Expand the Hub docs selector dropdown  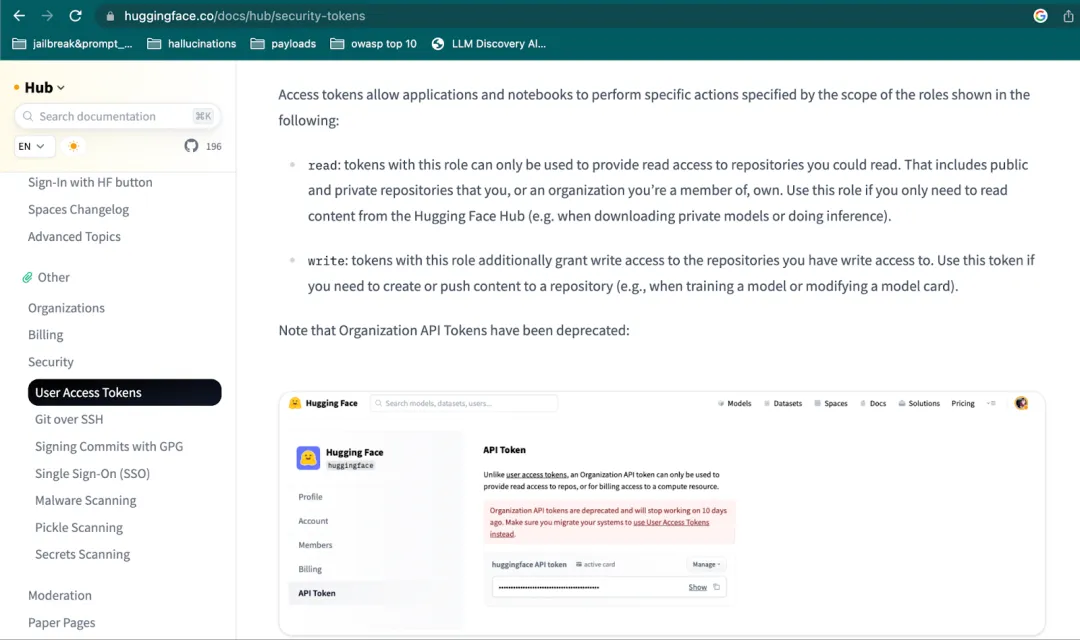pyautogui.click(x=45, y=87)
